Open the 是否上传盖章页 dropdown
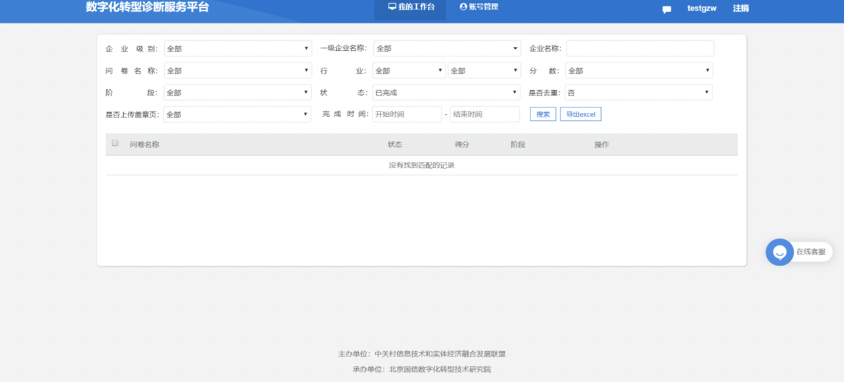The width and height of the screenshot is (844, 382). pos(237,114)
